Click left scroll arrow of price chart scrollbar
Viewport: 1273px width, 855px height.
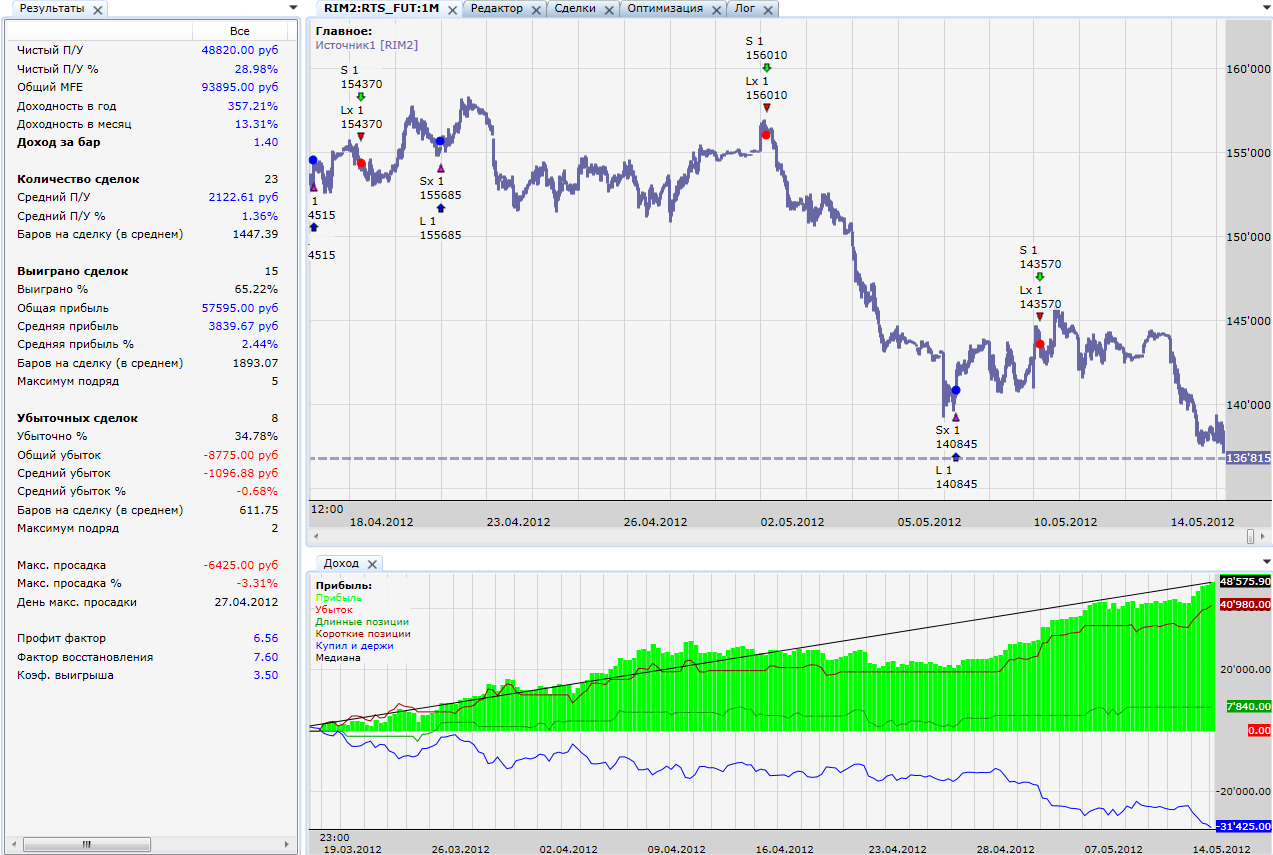click(x=317, y=537)
